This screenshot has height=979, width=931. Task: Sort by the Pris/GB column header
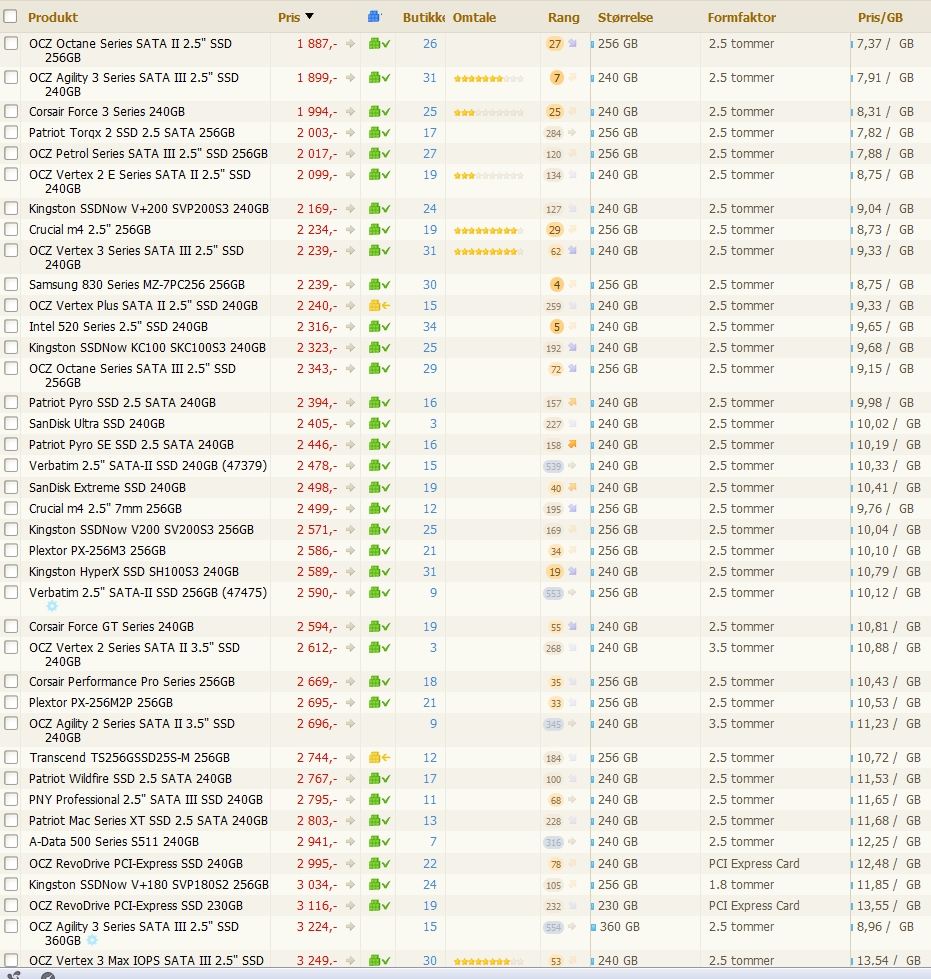point(880,17)
